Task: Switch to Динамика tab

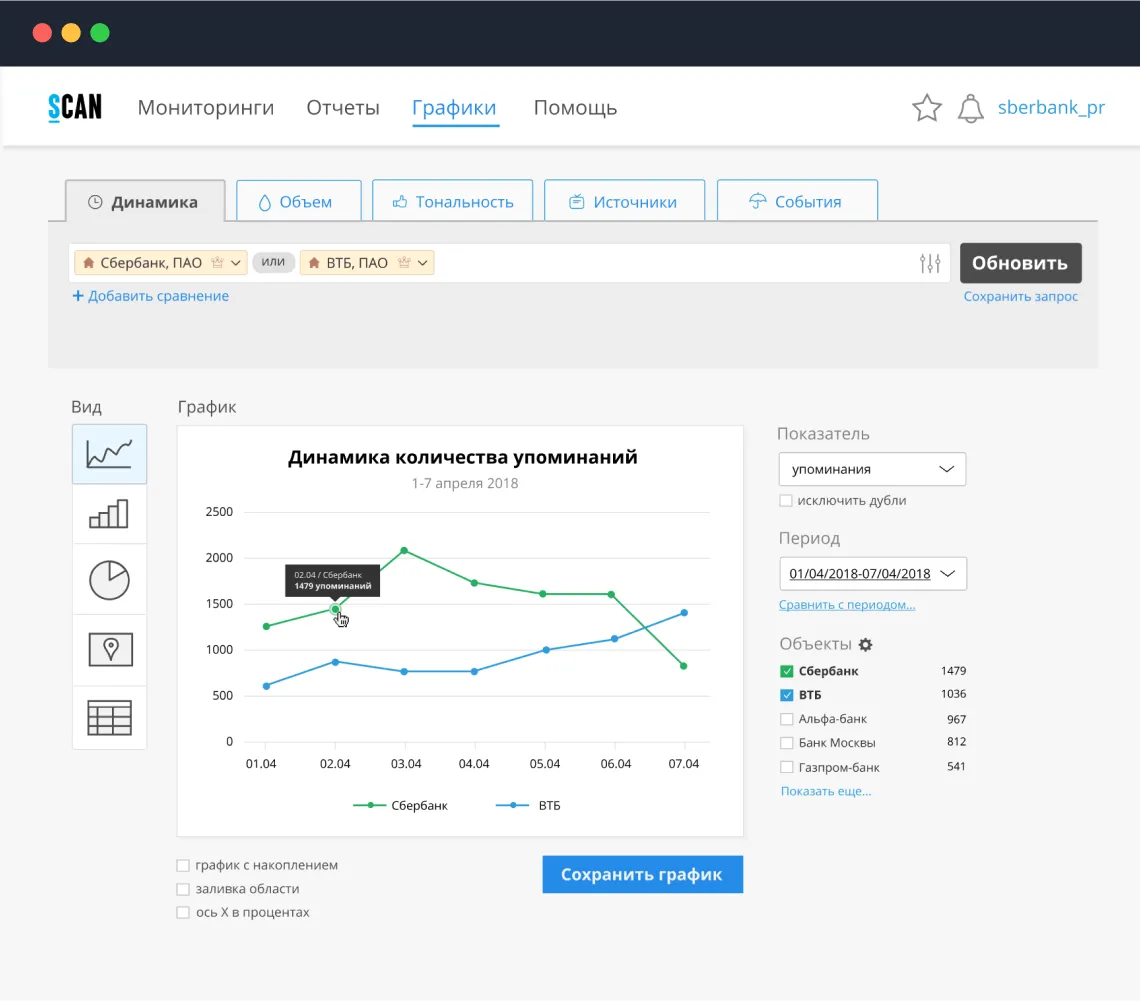Action: click(x=145, y=201)
